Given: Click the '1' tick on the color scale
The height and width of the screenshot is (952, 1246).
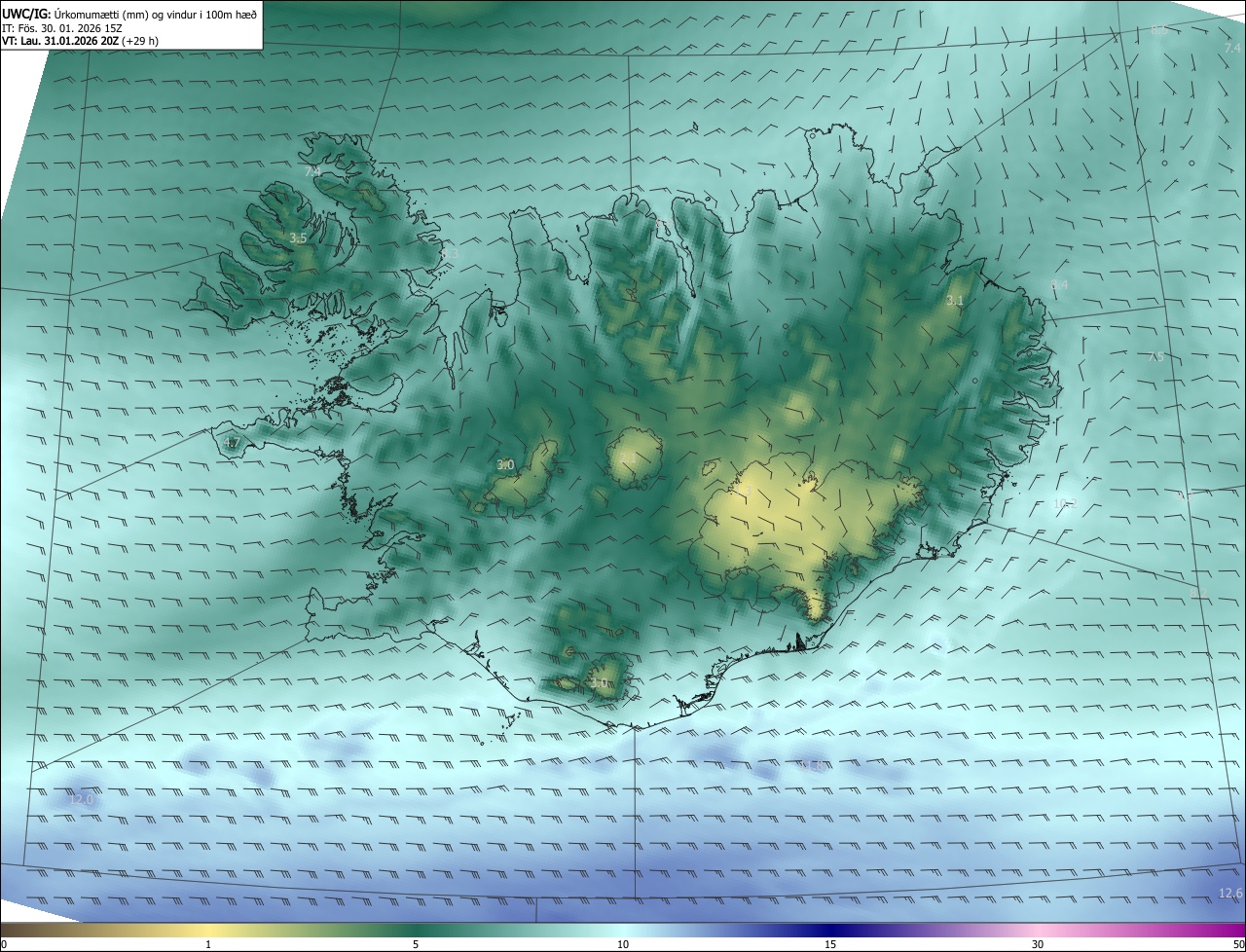Looking at the screenshot, I should pyautogui.click(x=208, y=944).
